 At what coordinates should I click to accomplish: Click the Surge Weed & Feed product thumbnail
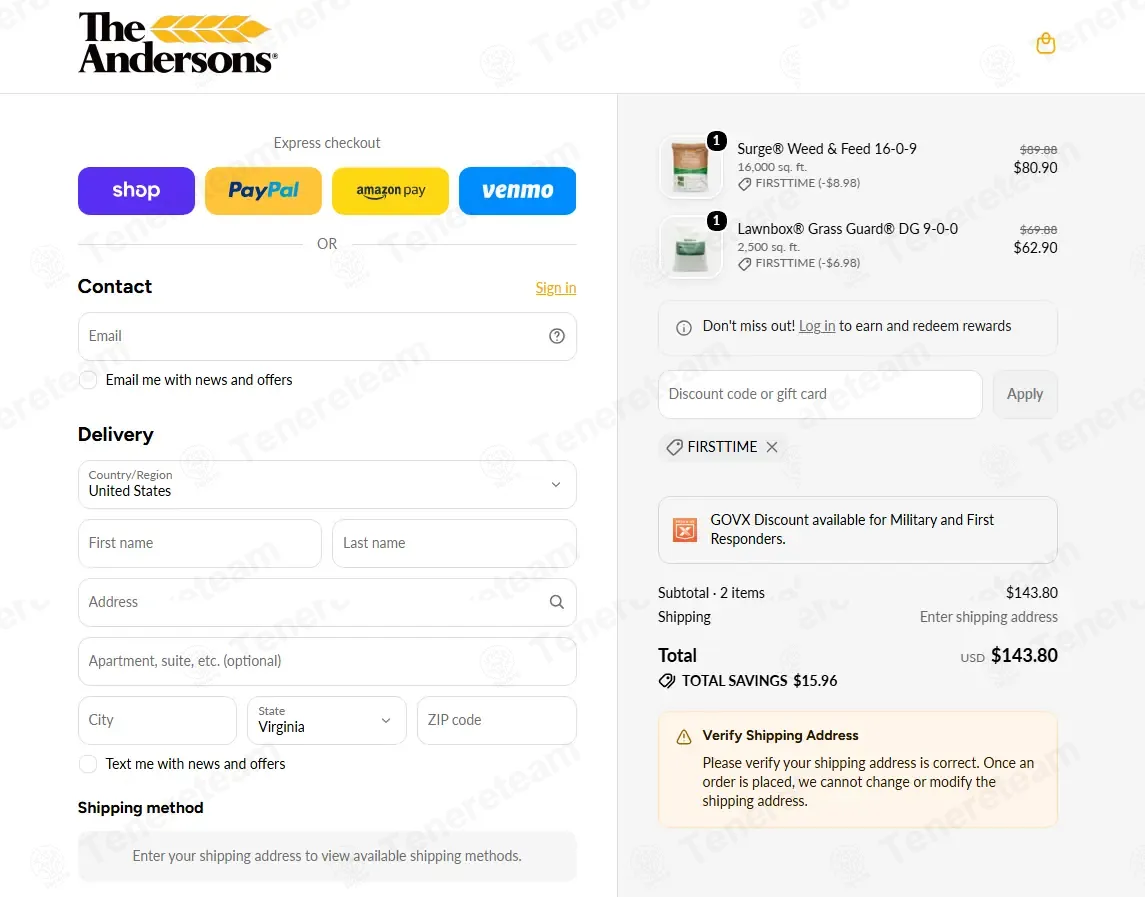pyautogui.click(x=691, y=167)
